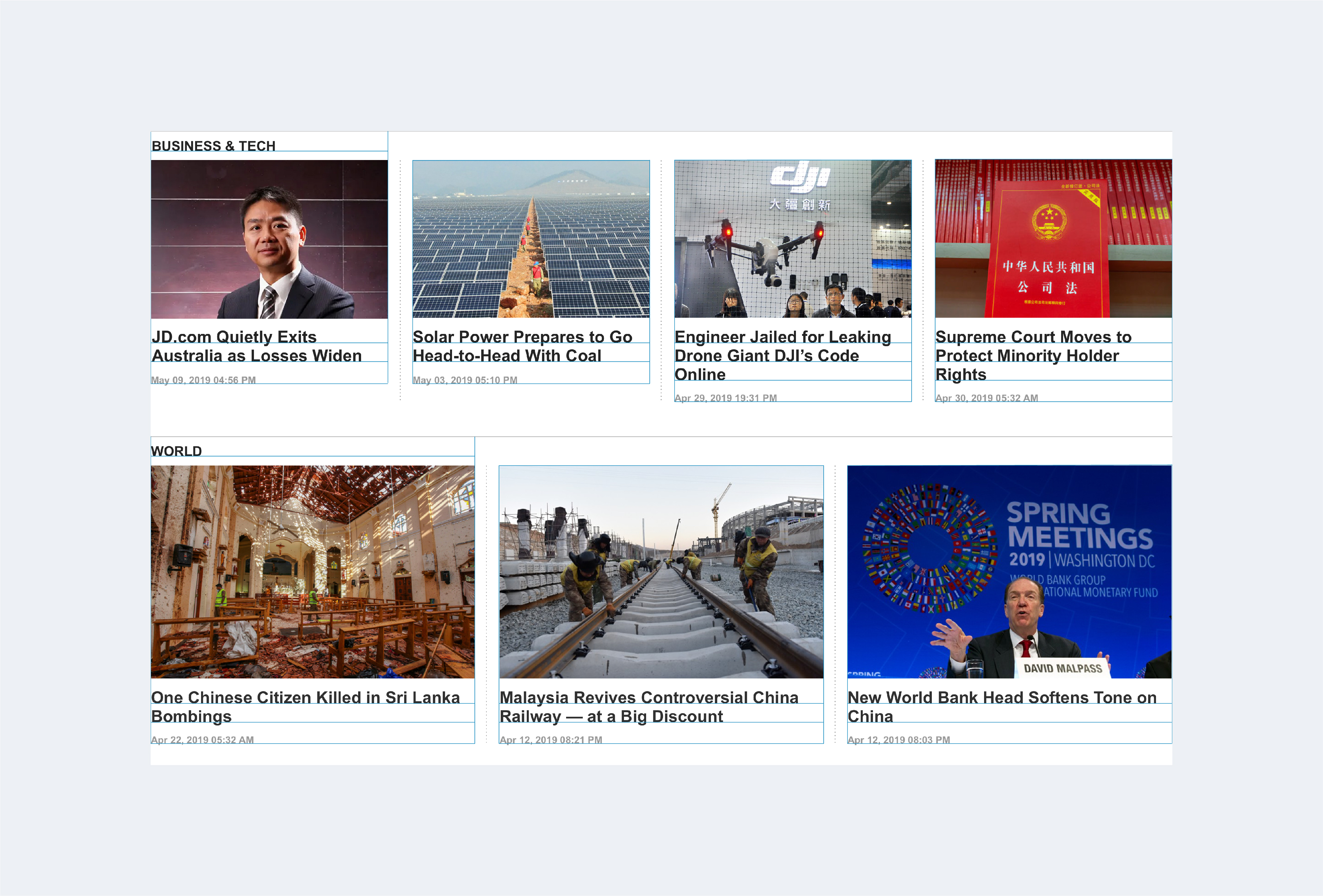Screen dimensions: 1323x896
Task: Click the Apr 22, 2019 05:32 AM timestamp
Action: click(x=202, y=740)
